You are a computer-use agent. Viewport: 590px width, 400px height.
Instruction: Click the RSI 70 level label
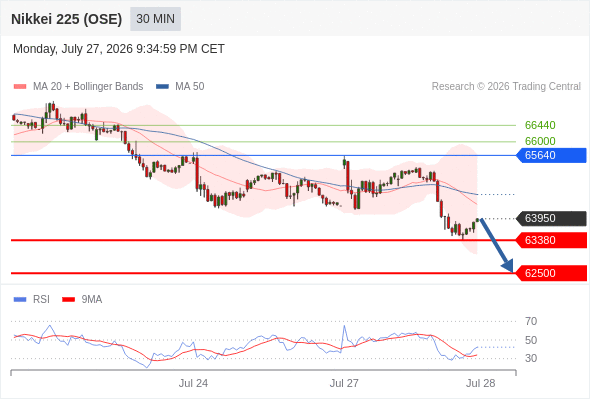(531, 321)
